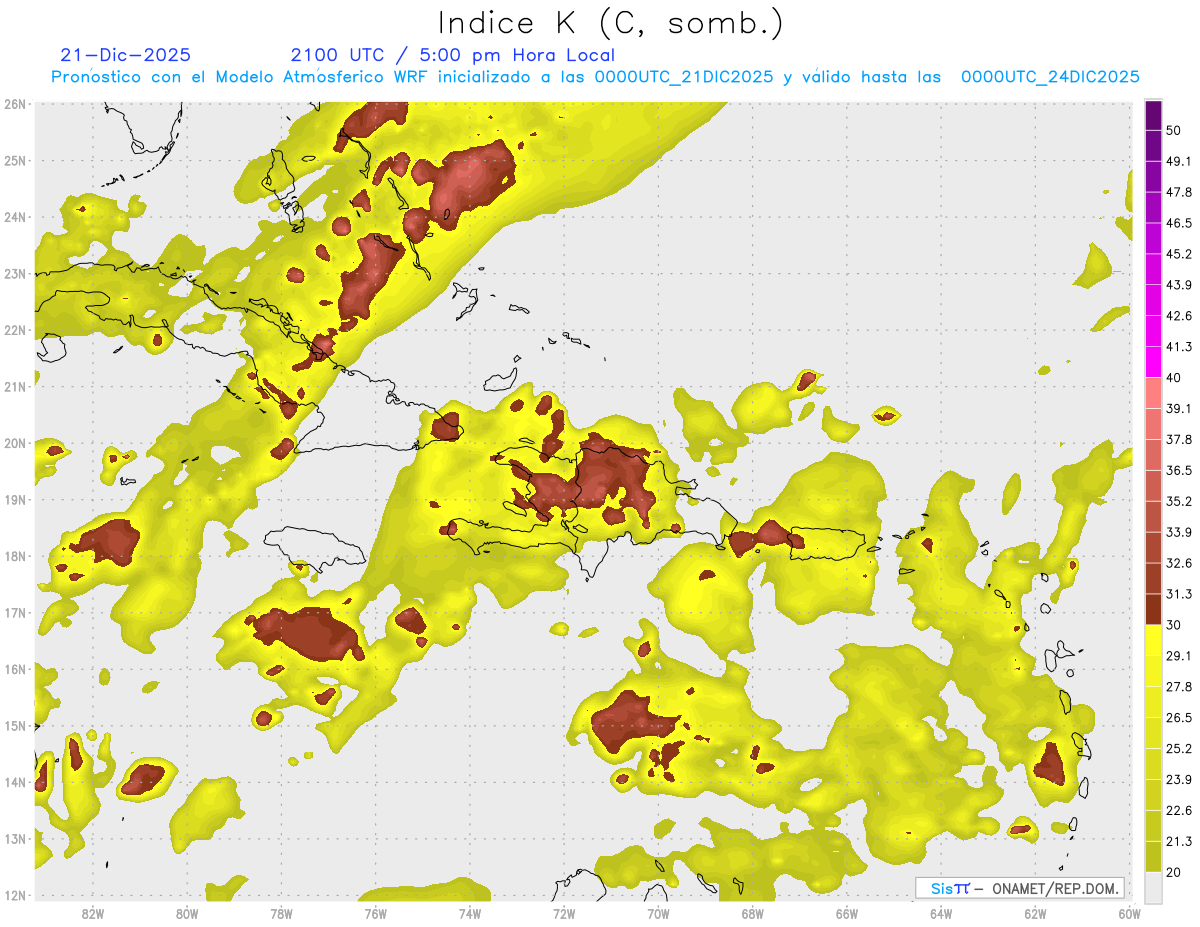Click the longitude label "70W"
The width and height of the screenshot is (1200, 927).
pyautogui.click(x=658, y=914)
